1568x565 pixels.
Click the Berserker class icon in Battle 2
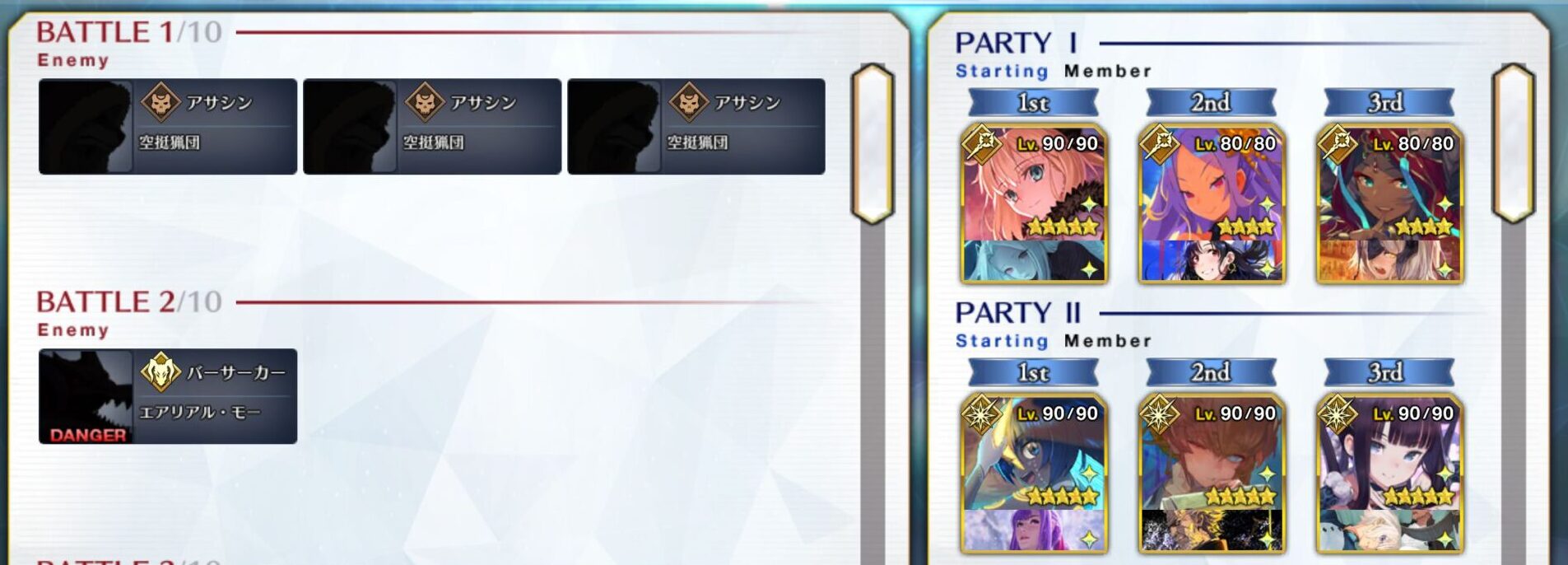(x=161, y=372)
